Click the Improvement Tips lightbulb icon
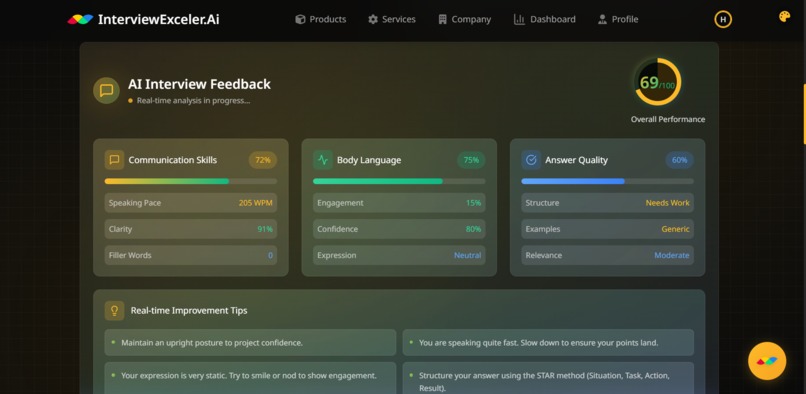Viewport: 806px width, 394px height. pos(115,311)
